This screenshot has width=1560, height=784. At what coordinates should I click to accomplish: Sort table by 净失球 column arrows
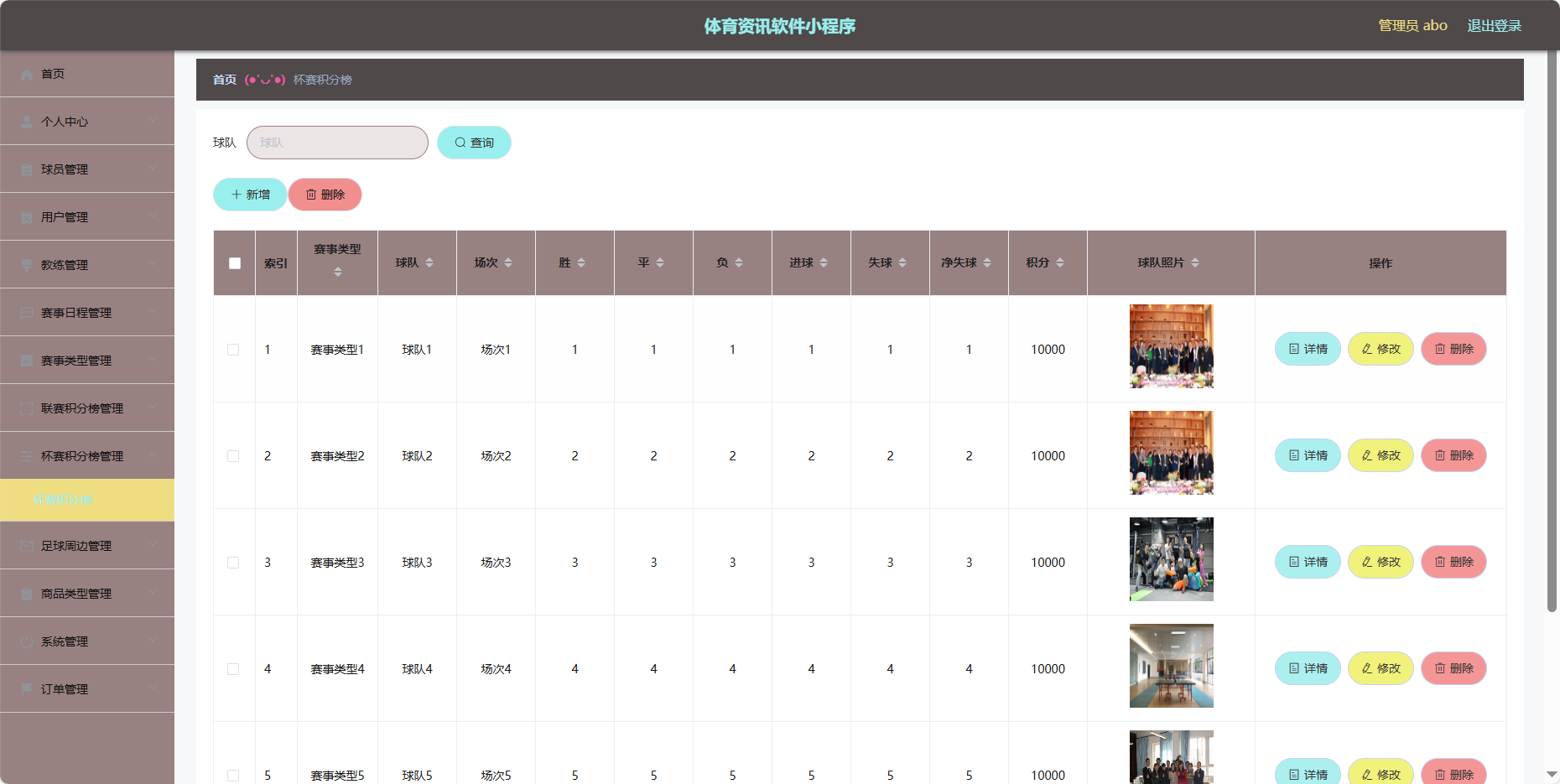pyautogui.click(x=987, y=263)
